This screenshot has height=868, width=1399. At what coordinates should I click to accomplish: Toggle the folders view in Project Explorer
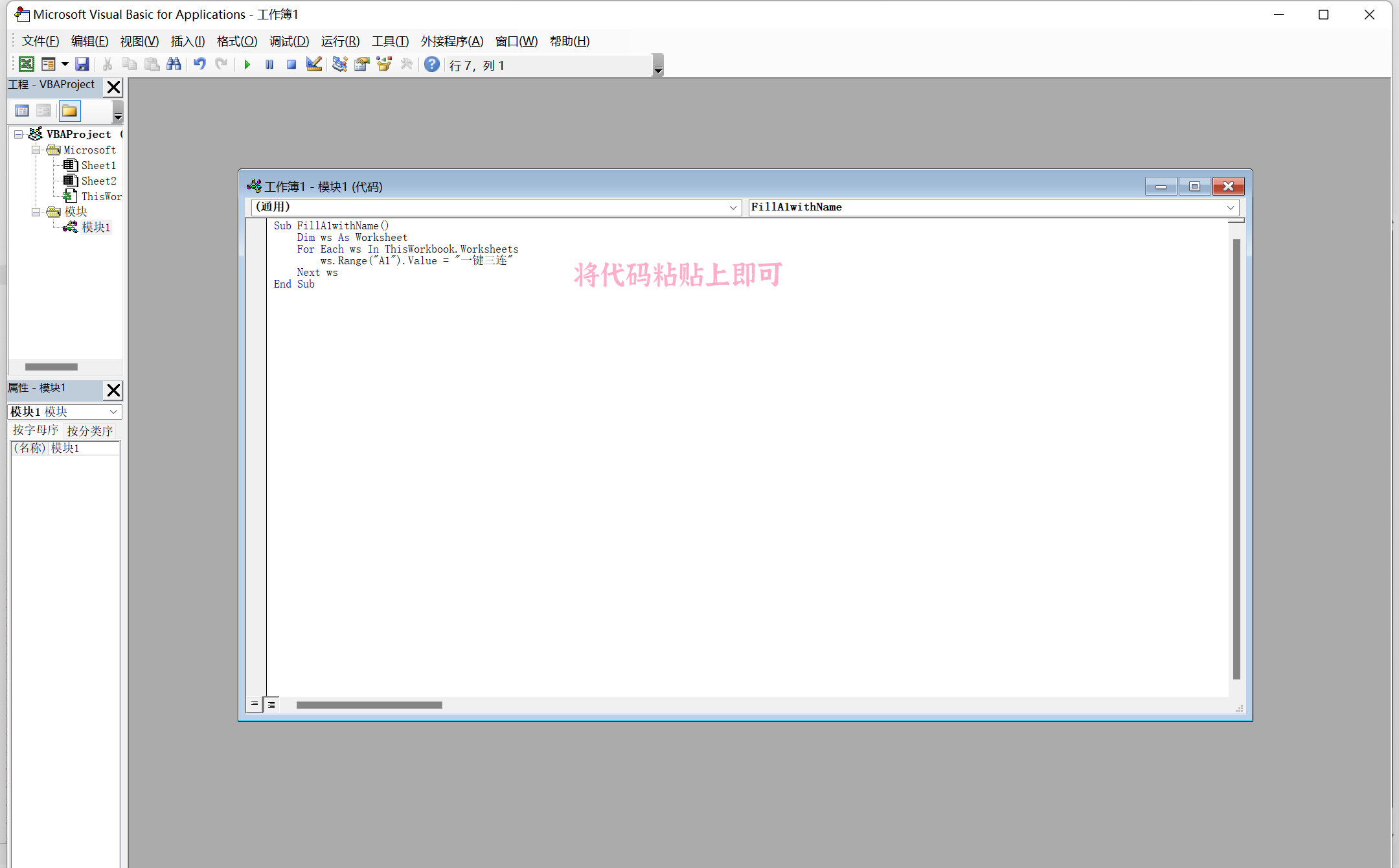69,111
